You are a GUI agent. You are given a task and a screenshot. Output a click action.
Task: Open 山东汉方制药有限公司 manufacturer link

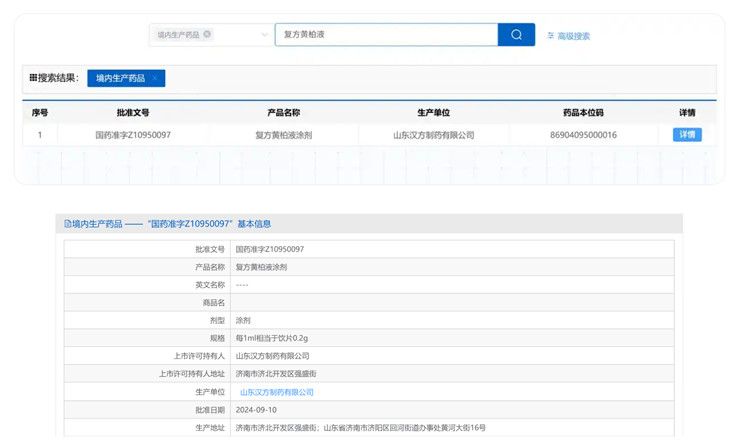(277, 392)
